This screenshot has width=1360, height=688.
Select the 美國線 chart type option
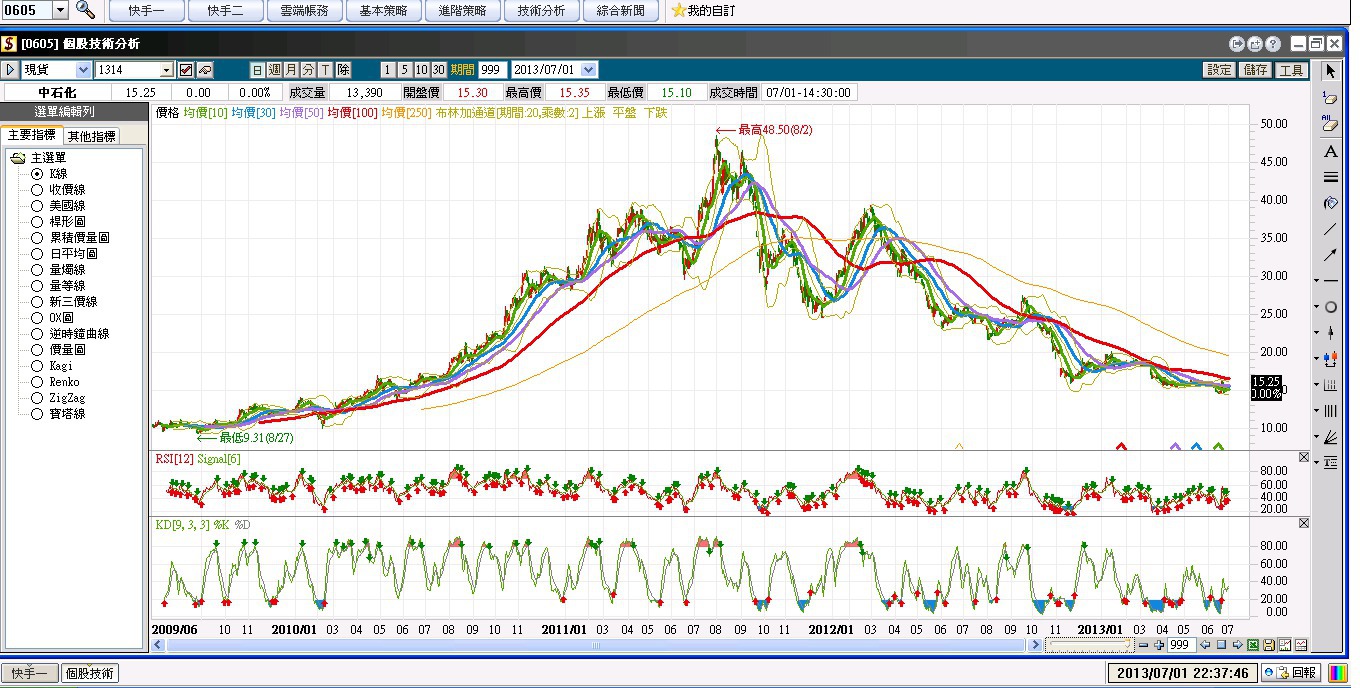tap(37, 206)
